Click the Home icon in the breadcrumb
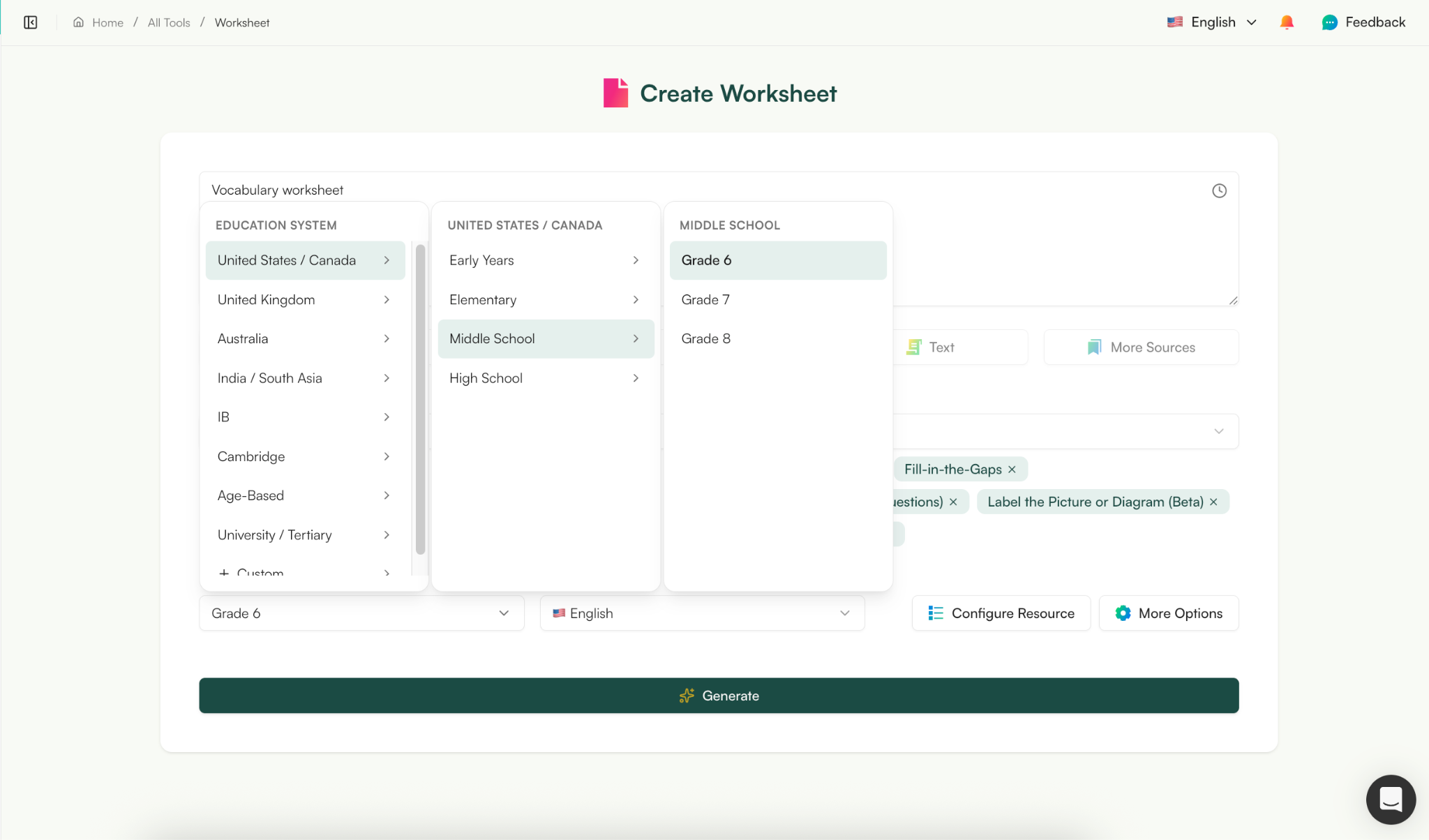1429x840 pixels. pos(79,22)
